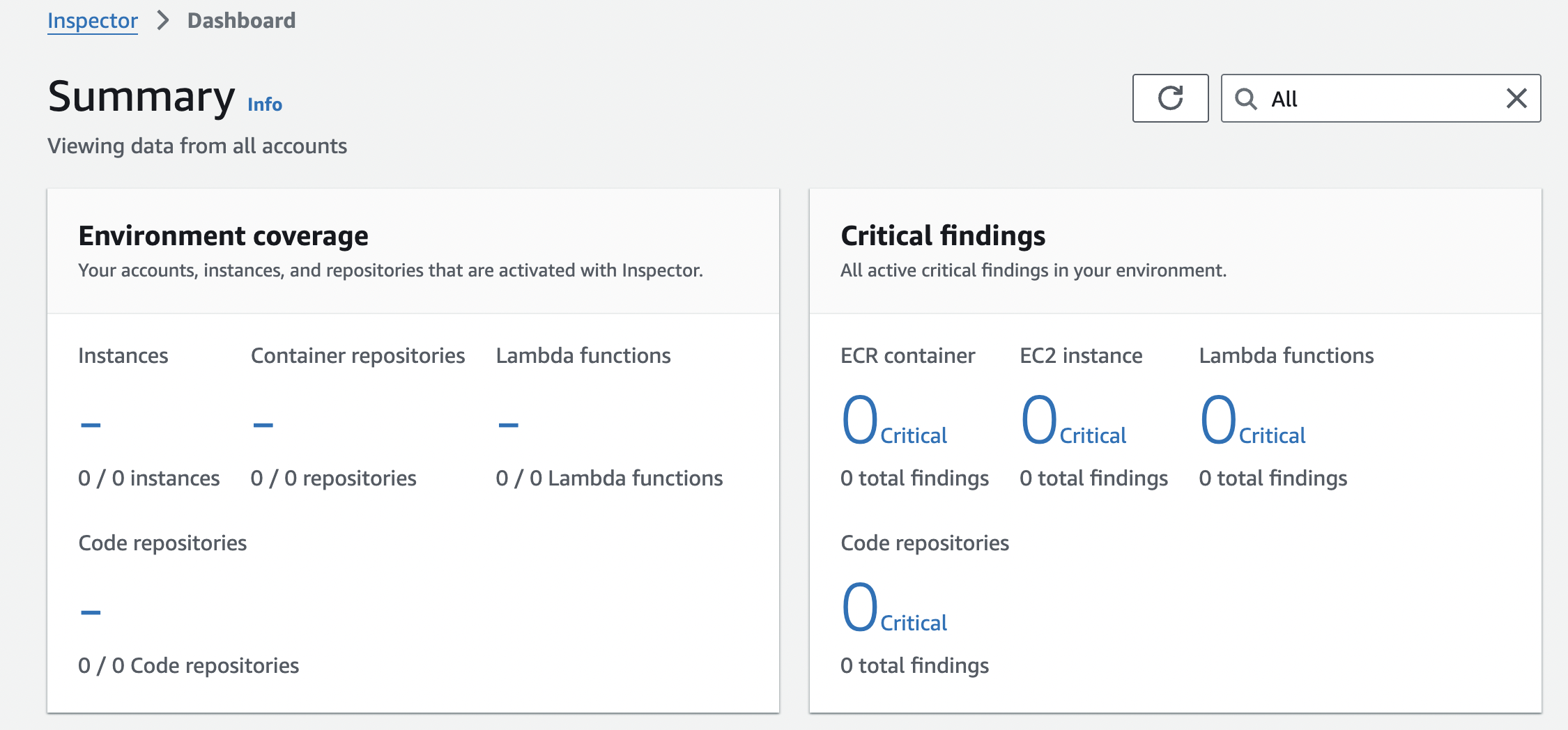Click the Critical findings heading
Viewport: 1568px width, 730px height.
pyautogui.click(x=943, y=236)
